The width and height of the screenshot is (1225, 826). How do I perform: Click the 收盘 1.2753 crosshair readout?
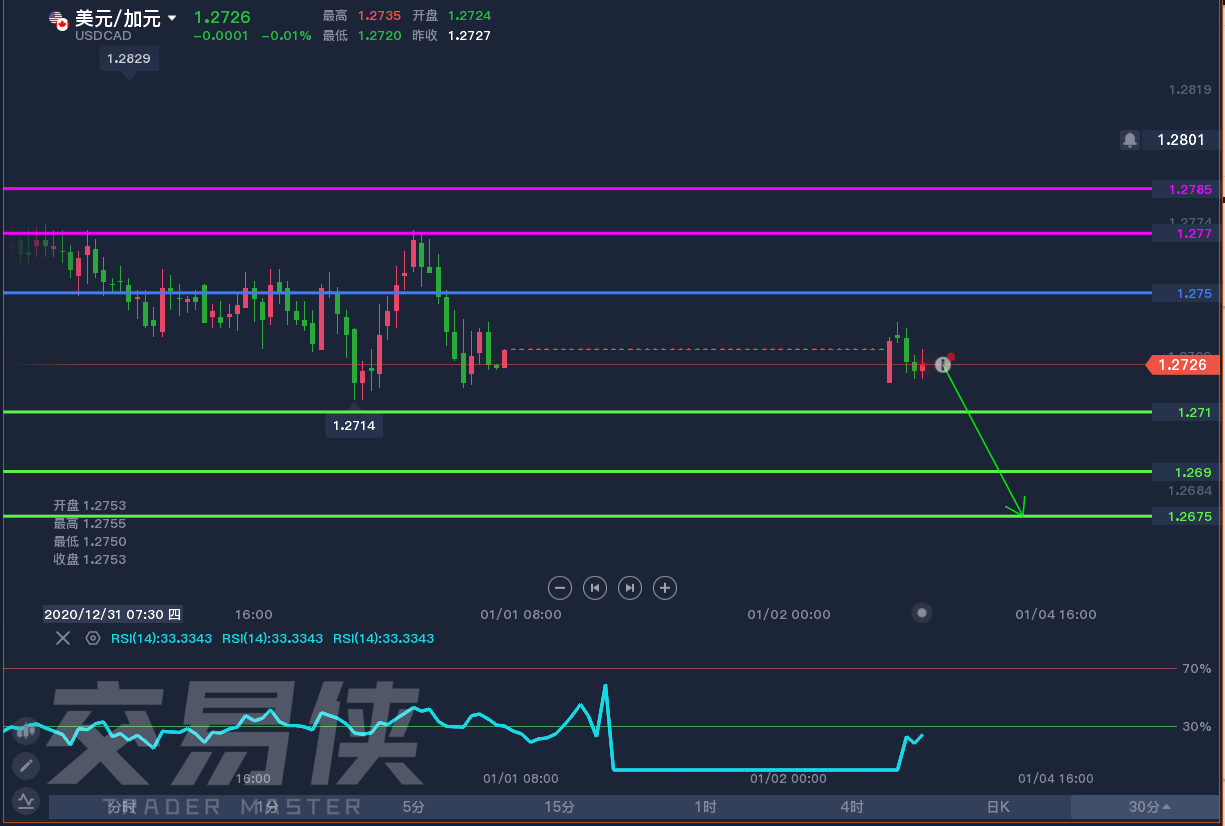tap(90, 560)
